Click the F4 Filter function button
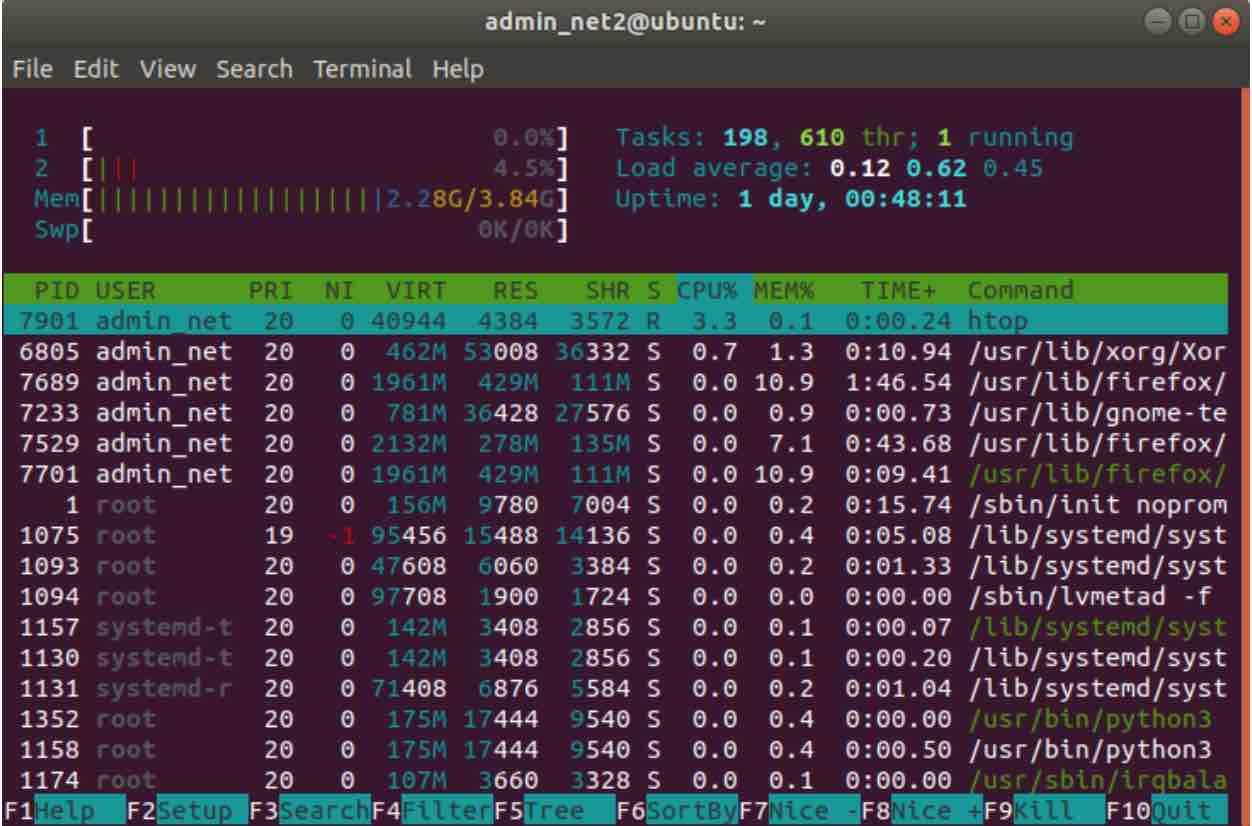1252x826 pixels. click(x=431, y=811)
